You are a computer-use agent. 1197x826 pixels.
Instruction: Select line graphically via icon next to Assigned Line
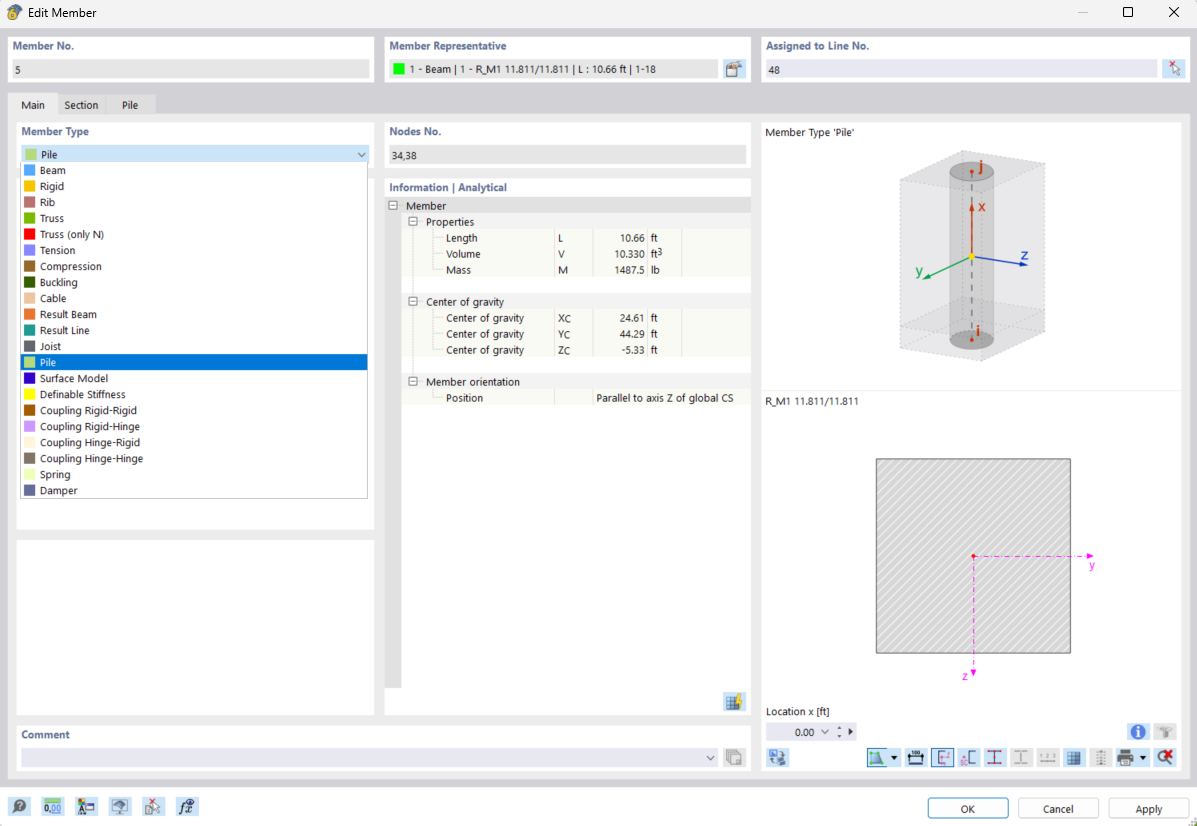(1175, 68)
